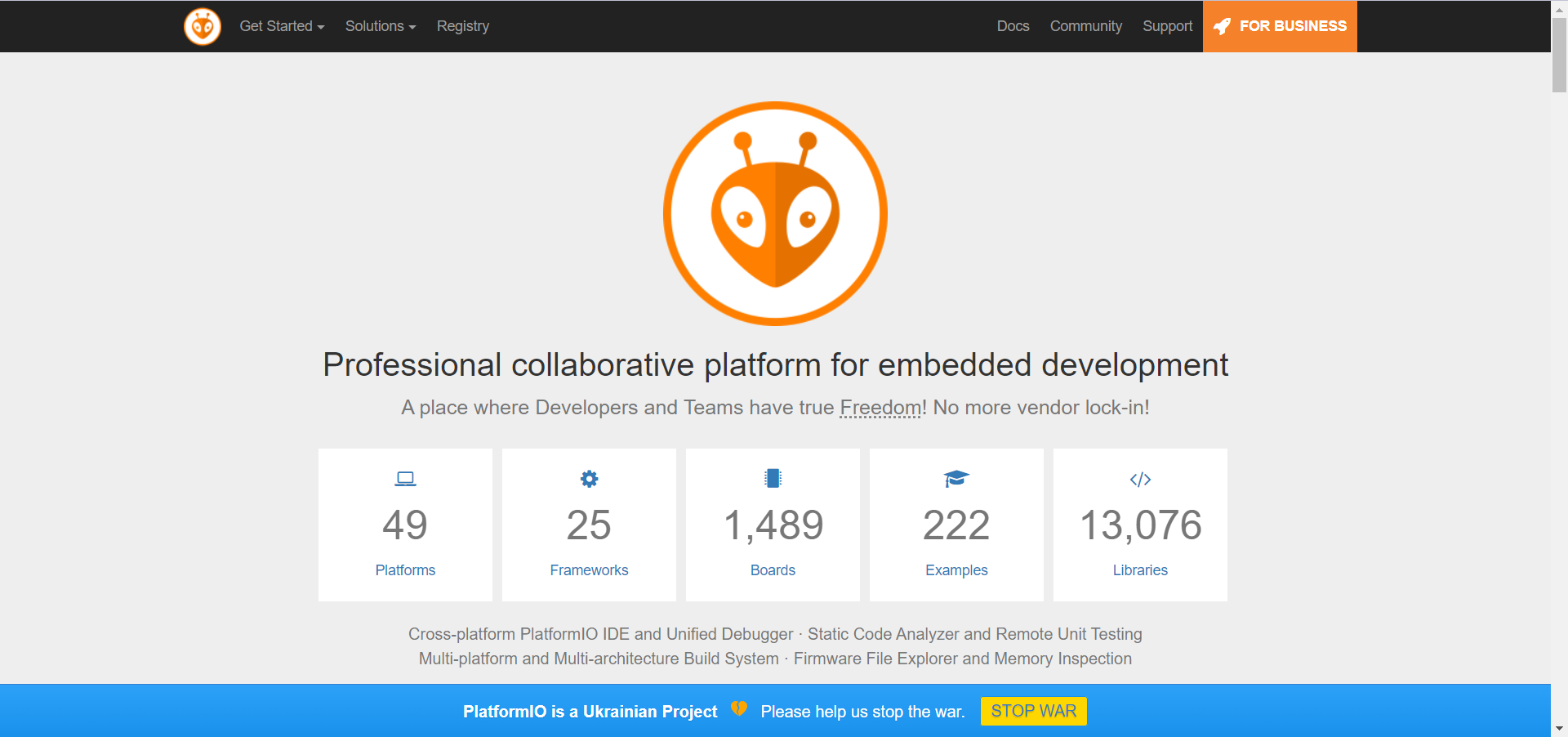Click the 13,076 libraries count
This screenshot has width=1568, height=737.
pos(1140,525)
